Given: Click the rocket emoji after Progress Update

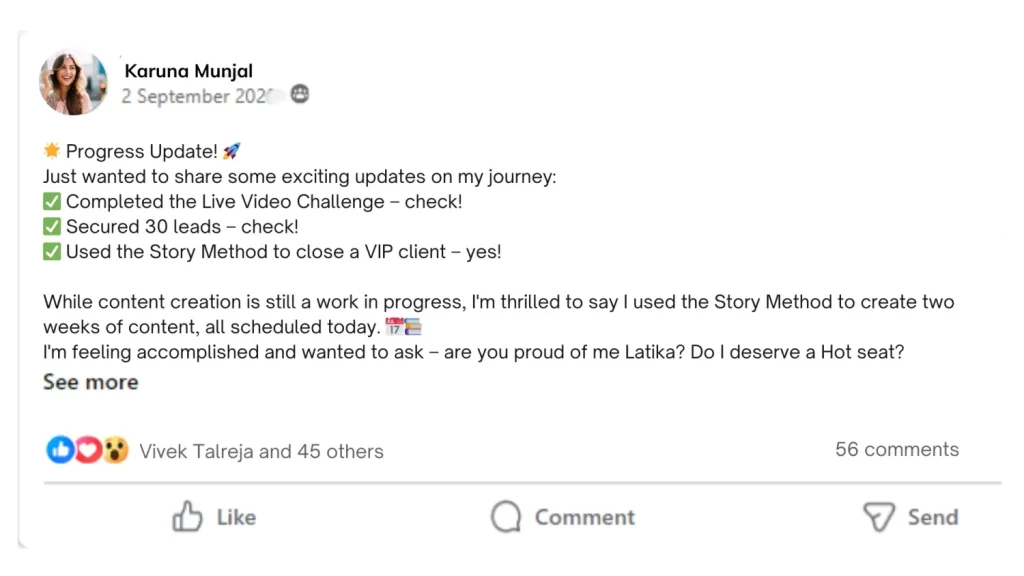Looking at the screenshot, I should coord(232,151).
